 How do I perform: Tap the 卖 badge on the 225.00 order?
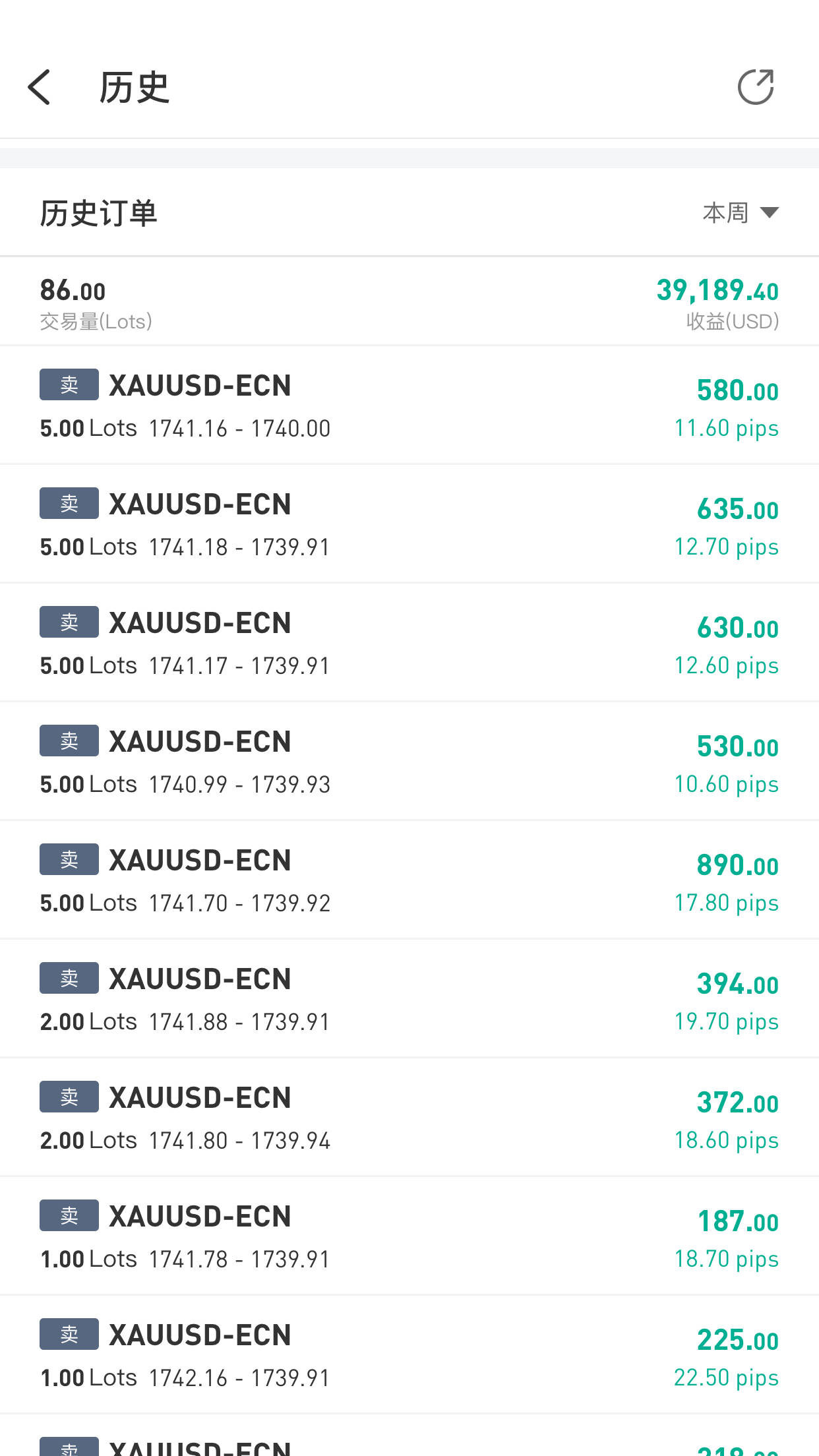tap(69, 1334)
